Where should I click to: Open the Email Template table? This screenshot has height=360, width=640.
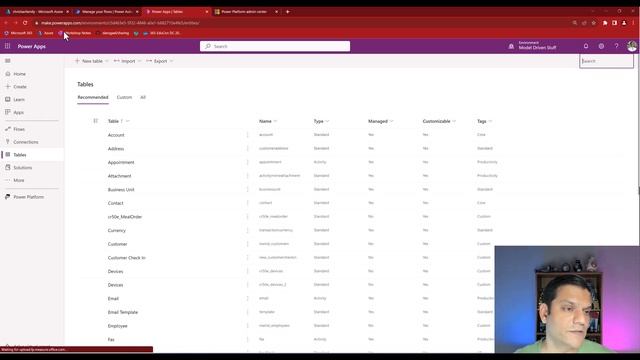pos(122,312)
